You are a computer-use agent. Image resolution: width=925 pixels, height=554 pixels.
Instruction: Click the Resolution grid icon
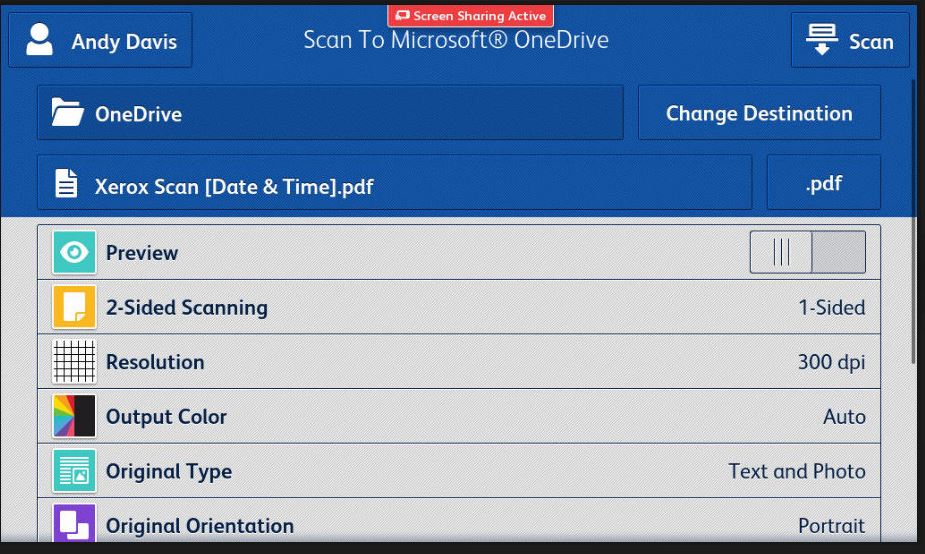click(x=74, y=362)
